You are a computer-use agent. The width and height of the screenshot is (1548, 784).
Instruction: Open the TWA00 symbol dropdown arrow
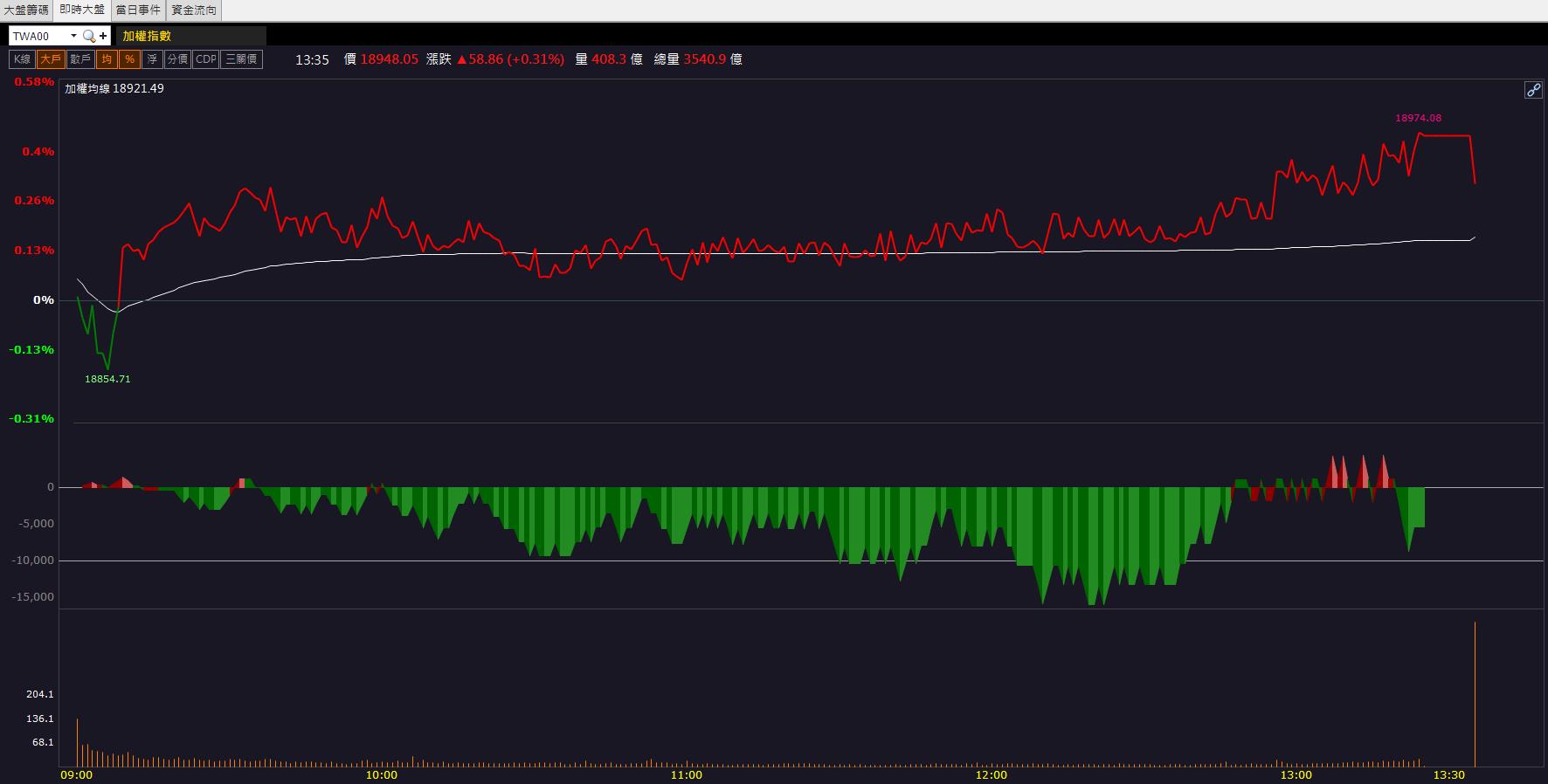coord(73,37)
